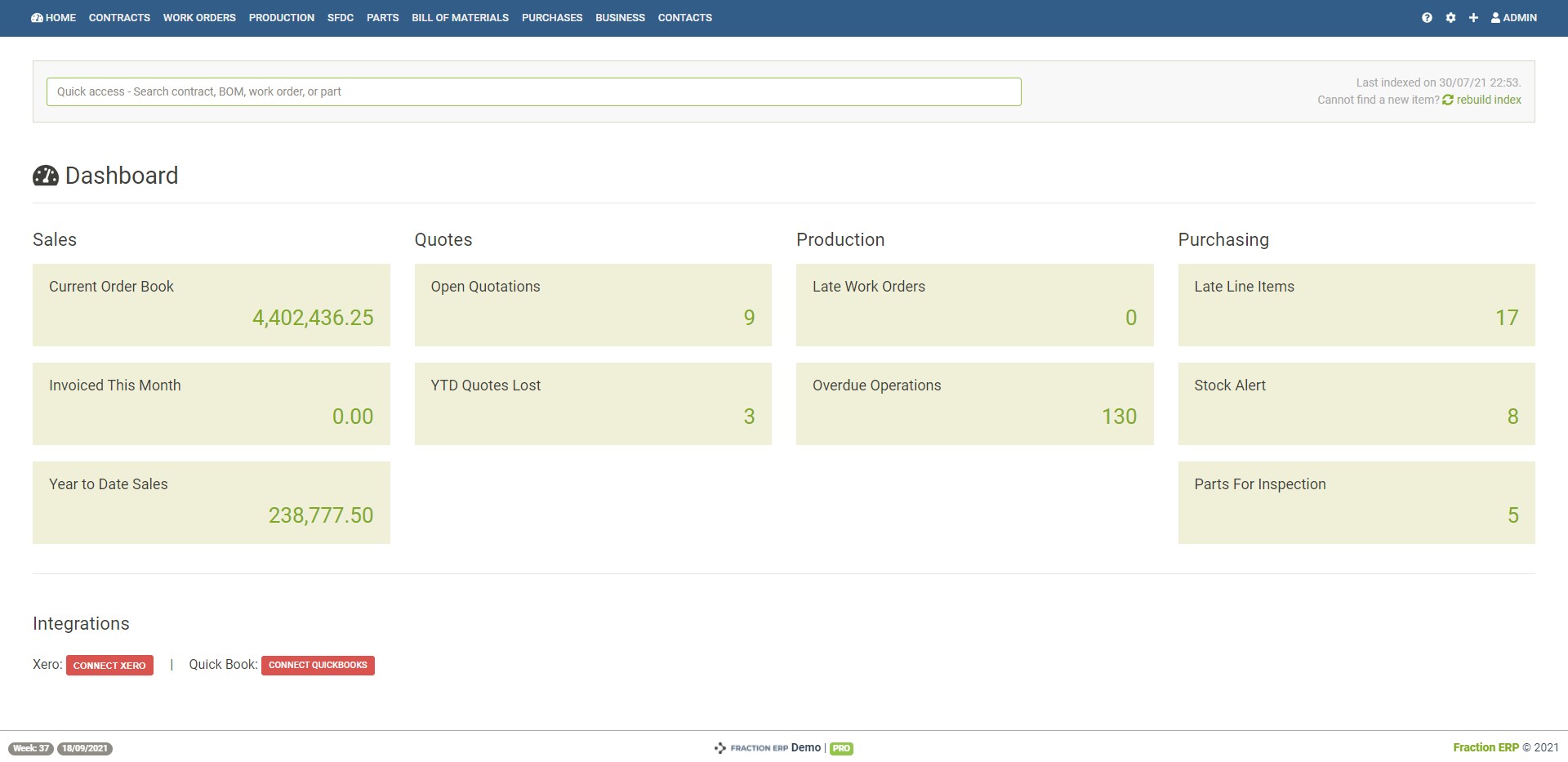This screenshot has width=1568, height=762.
Task: Expand the Bill of Materials menu
Action: coord(460,18)
